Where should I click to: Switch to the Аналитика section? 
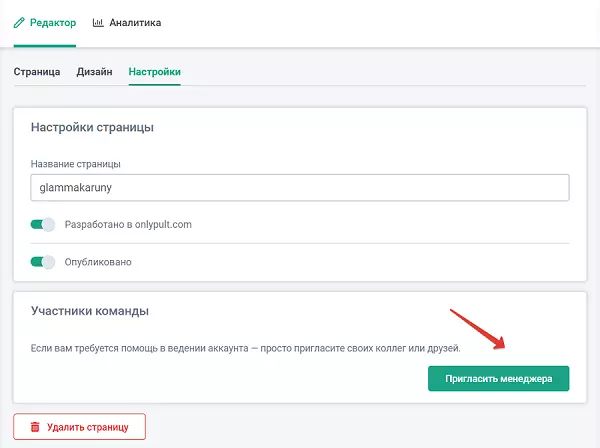(126, 22)
